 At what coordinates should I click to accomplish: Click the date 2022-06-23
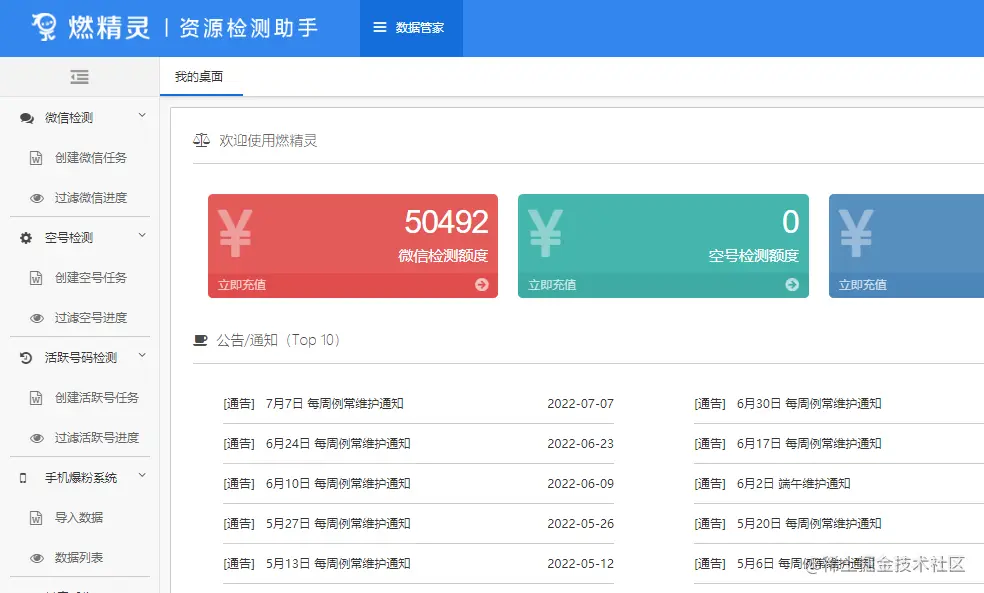pos(580,444)
